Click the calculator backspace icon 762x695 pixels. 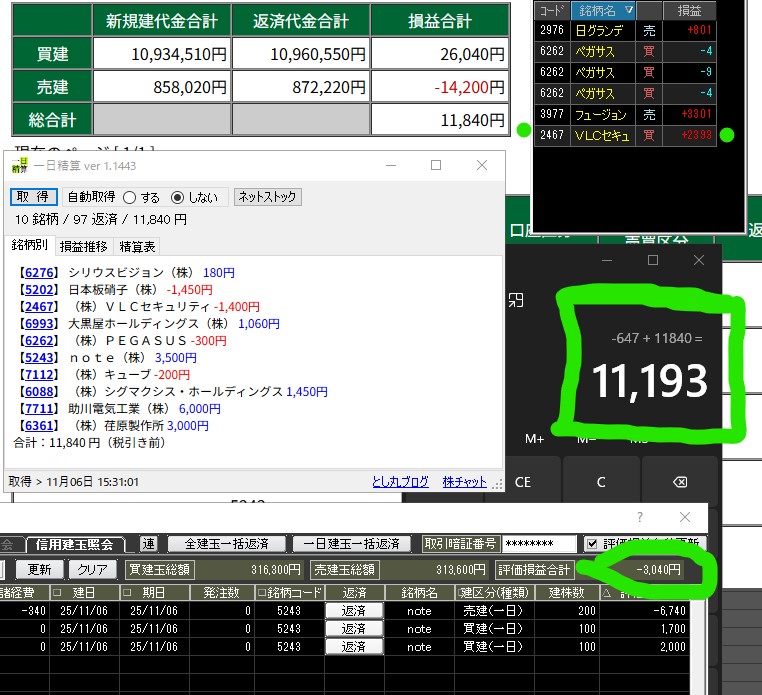pos(679,482)
